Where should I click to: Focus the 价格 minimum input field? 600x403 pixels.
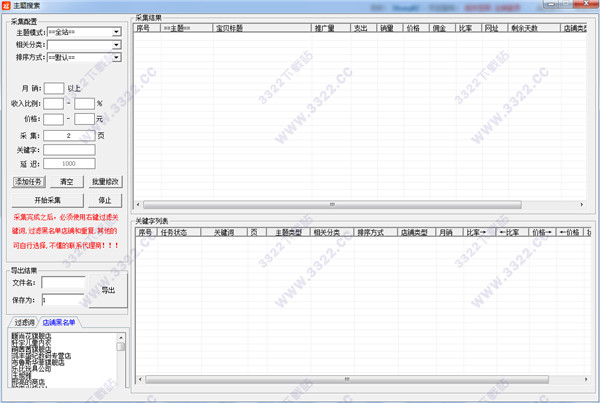click(x=54, y=119)
